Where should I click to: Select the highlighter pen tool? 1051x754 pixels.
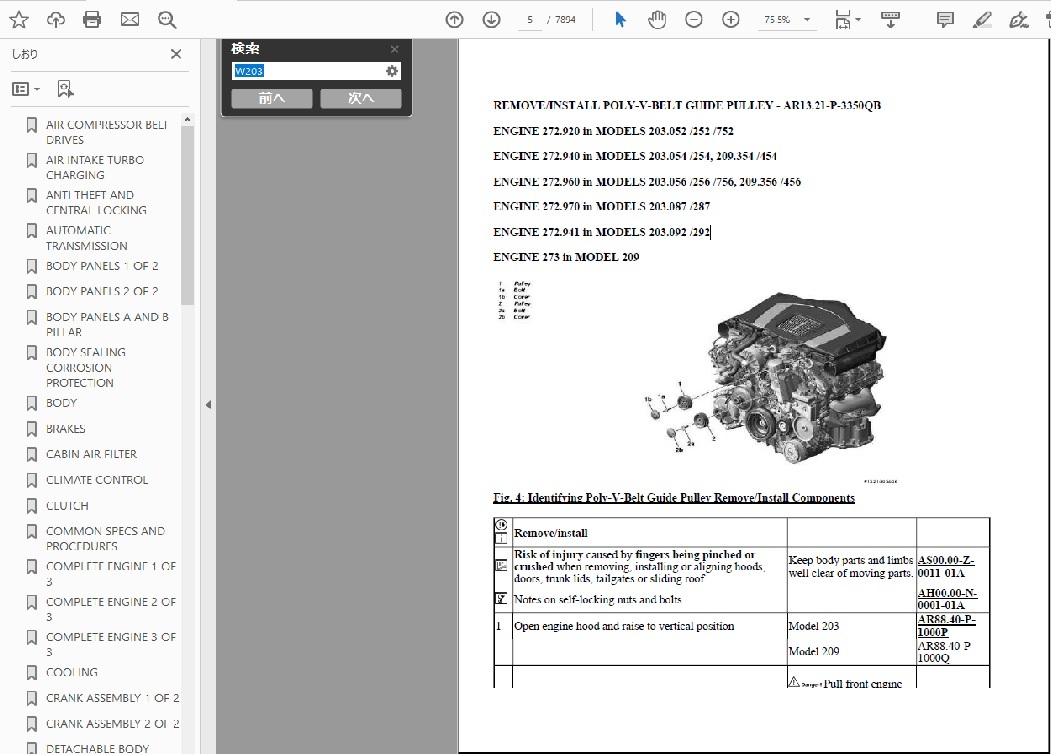coord(982,19)
